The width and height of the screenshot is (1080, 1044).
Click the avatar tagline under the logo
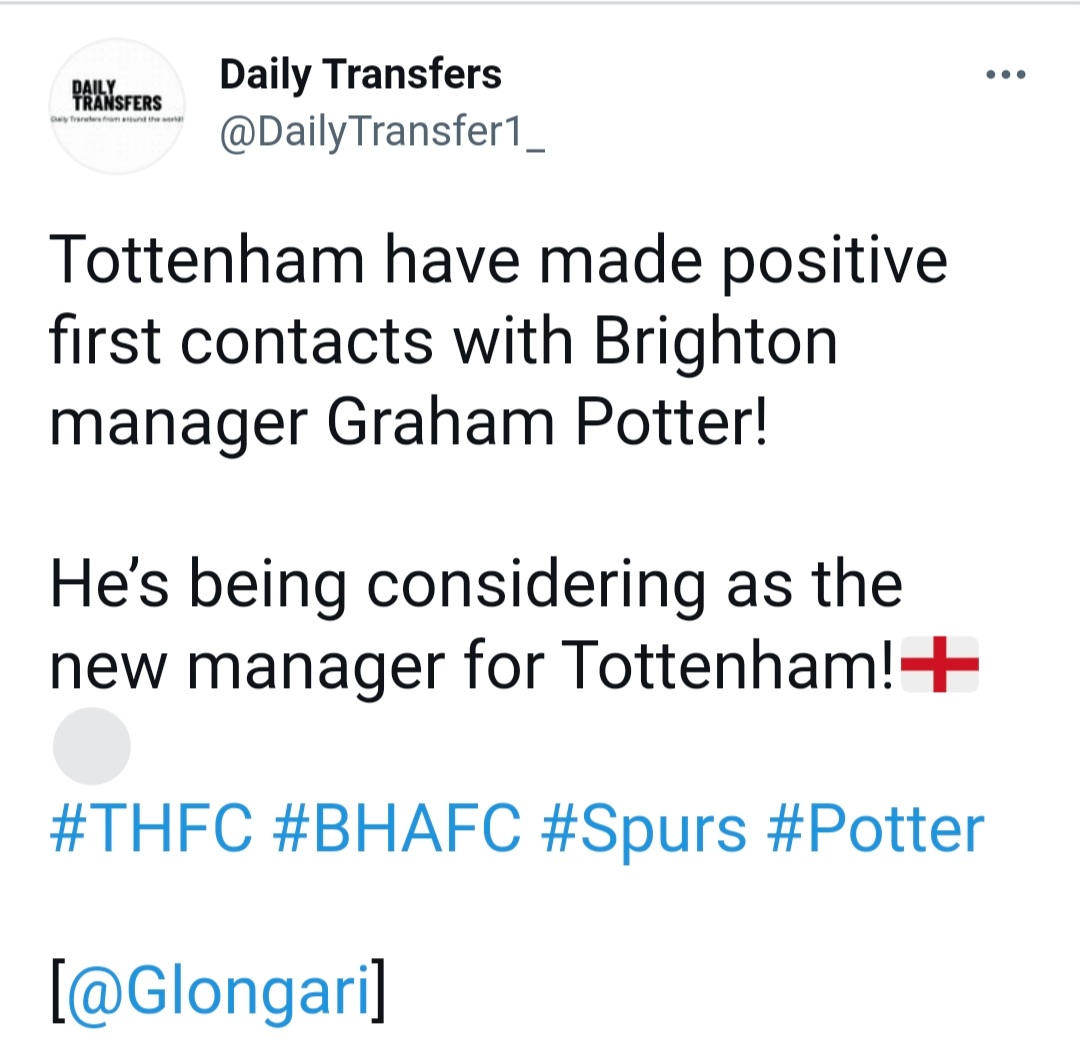117,119
